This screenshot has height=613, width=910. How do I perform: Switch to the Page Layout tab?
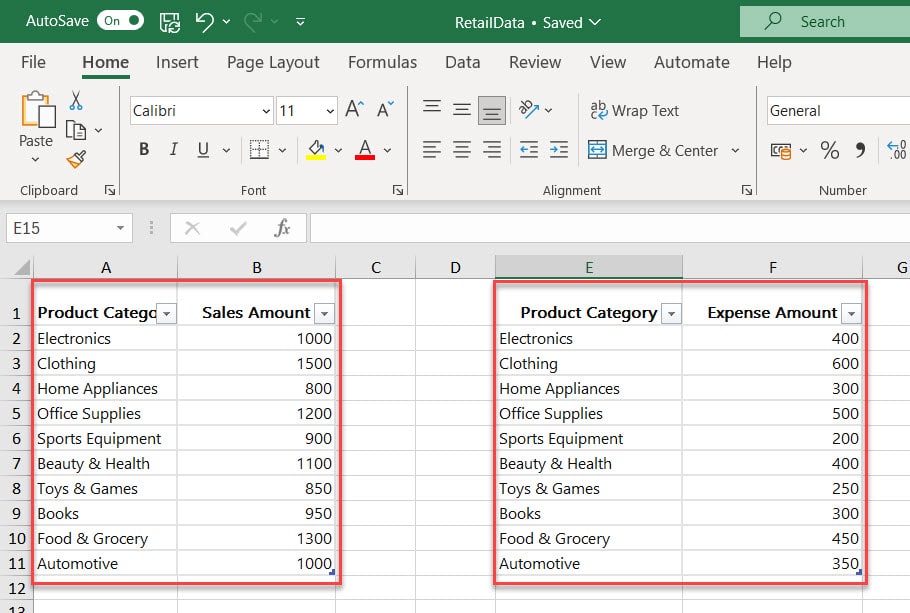pyautogui.click(x=273, y=62)
